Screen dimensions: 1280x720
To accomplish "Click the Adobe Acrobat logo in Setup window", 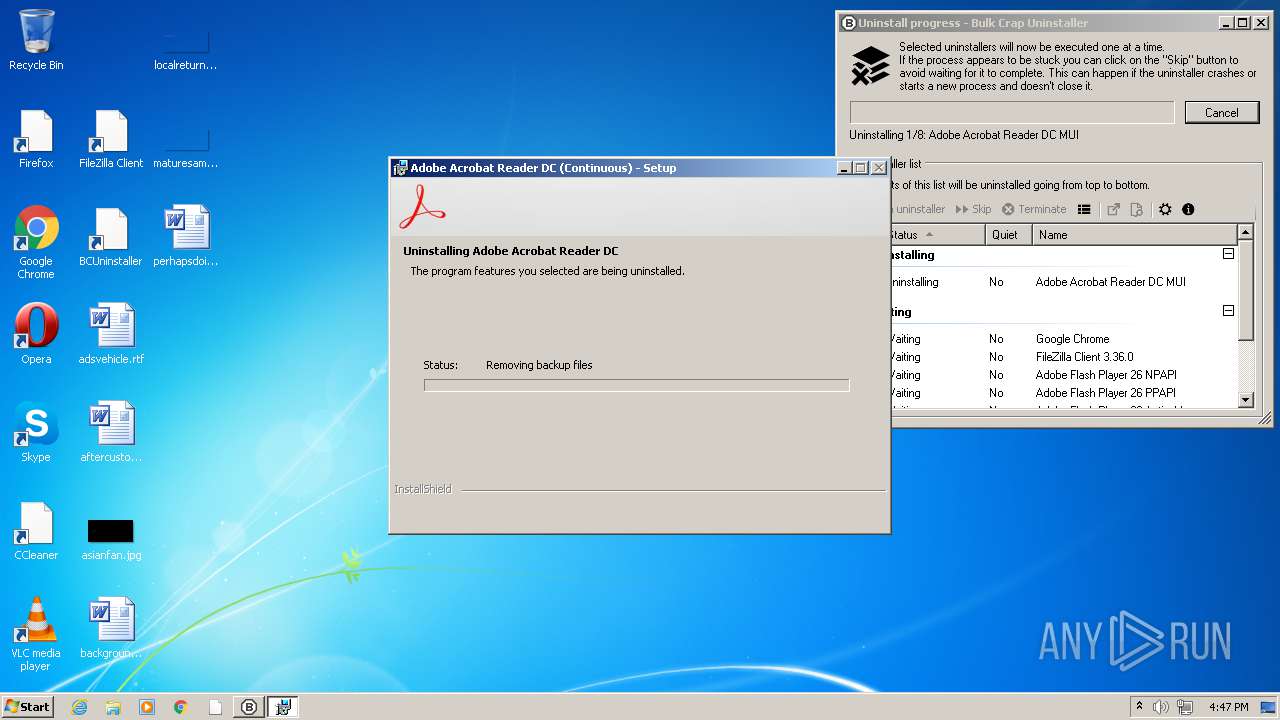I will click(x=422, y=207).
